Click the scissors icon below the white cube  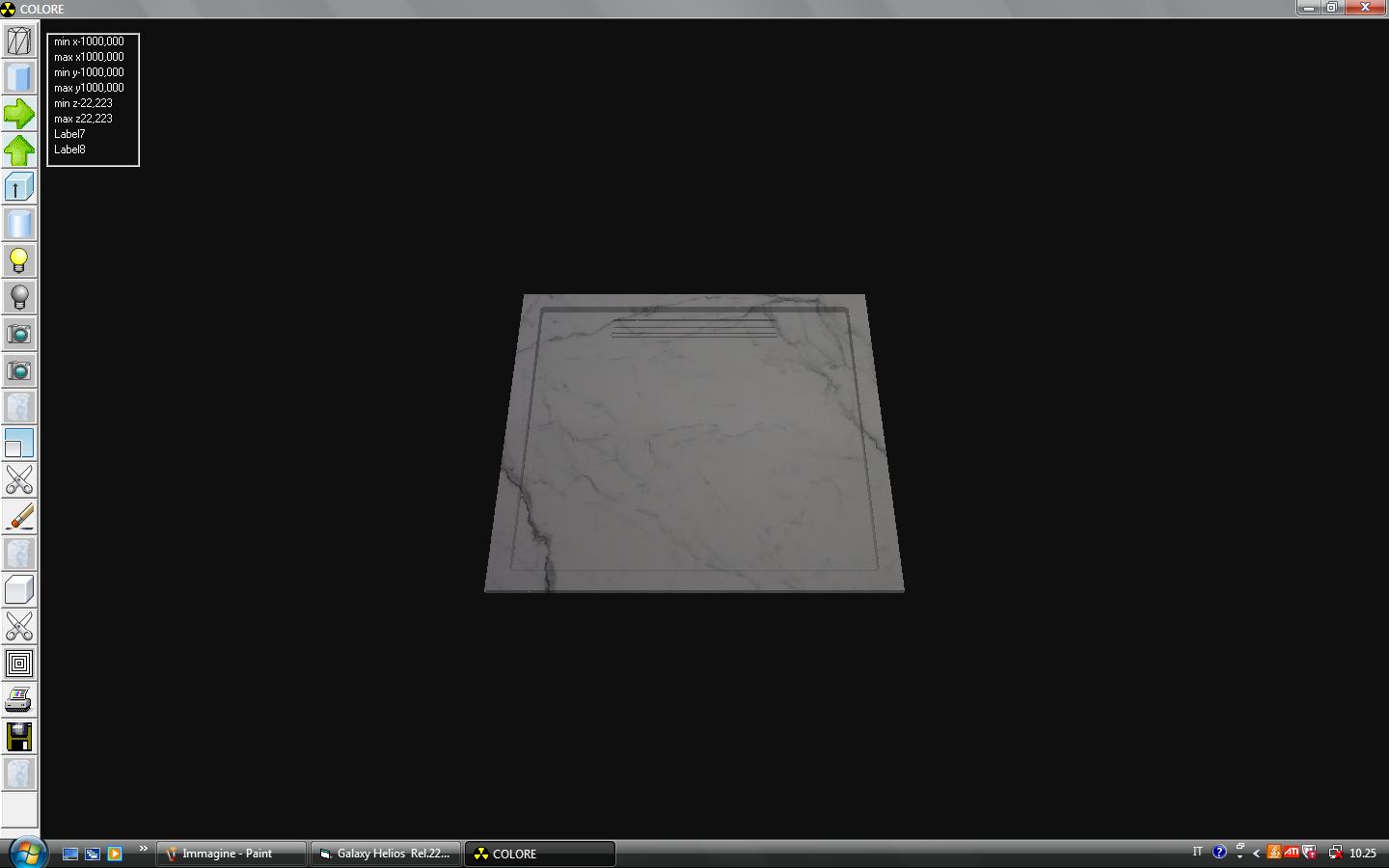pos(19,627)
